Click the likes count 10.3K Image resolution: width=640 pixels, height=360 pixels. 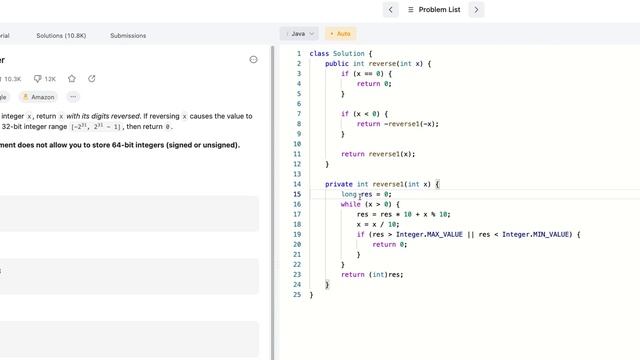(x=11, y=79)
